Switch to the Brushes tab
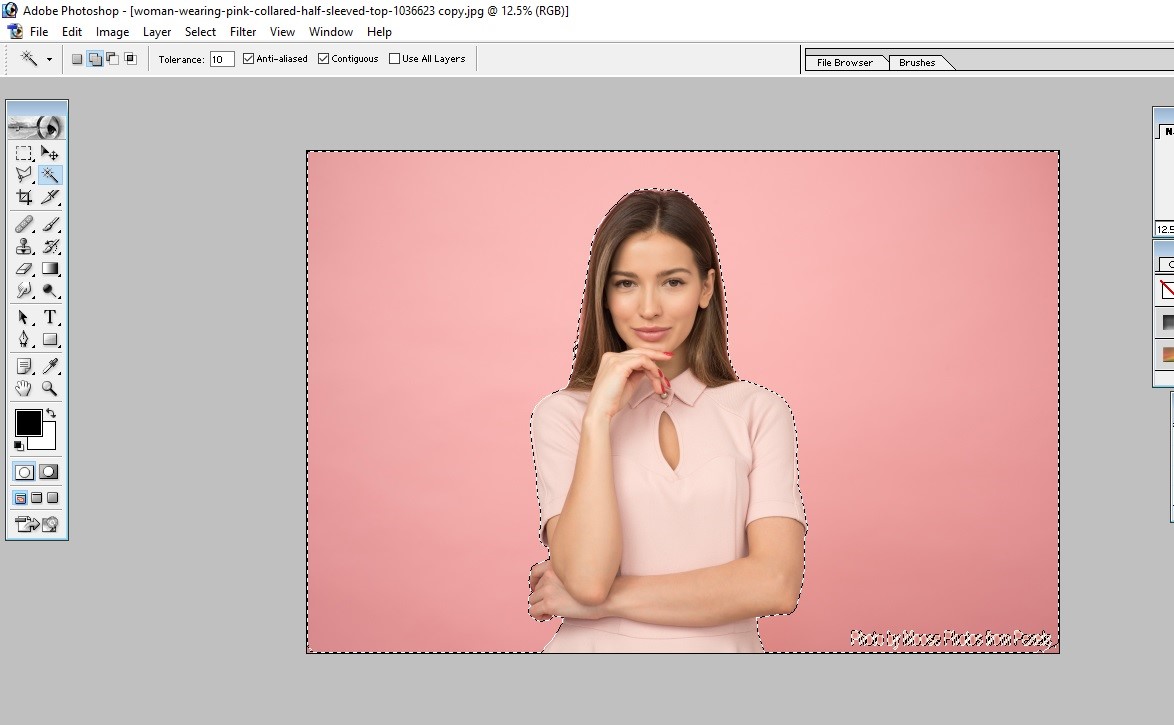 coord(917,62)
